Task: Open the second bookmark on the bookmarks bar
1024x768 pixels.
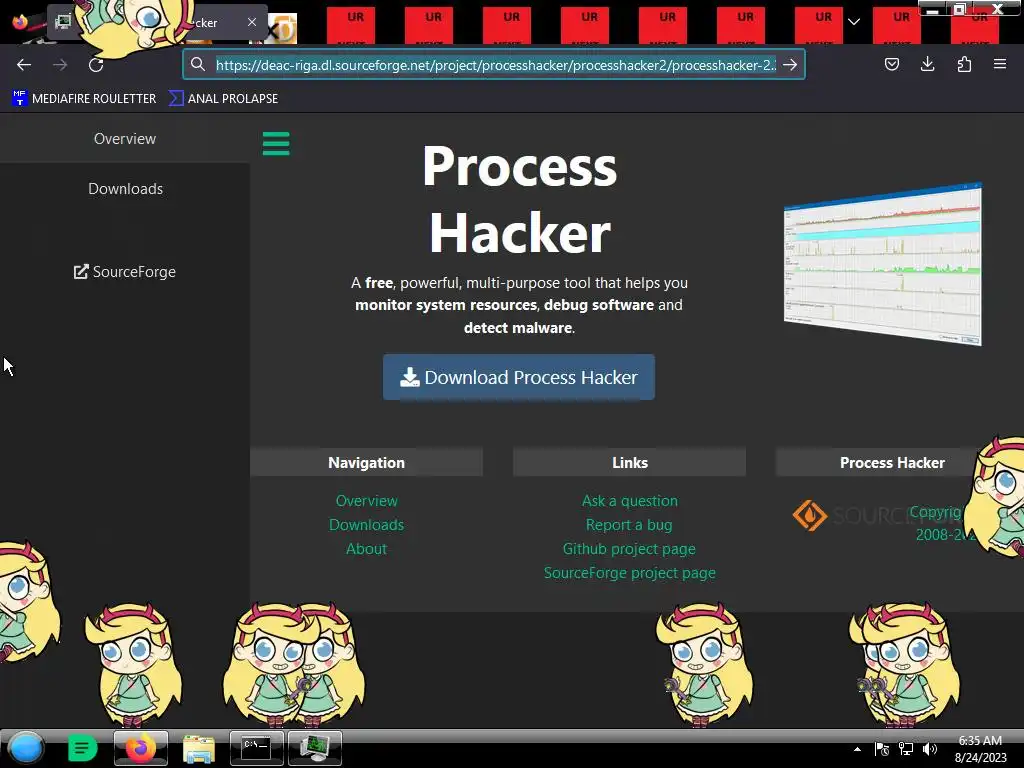Action: pos(223,99)
